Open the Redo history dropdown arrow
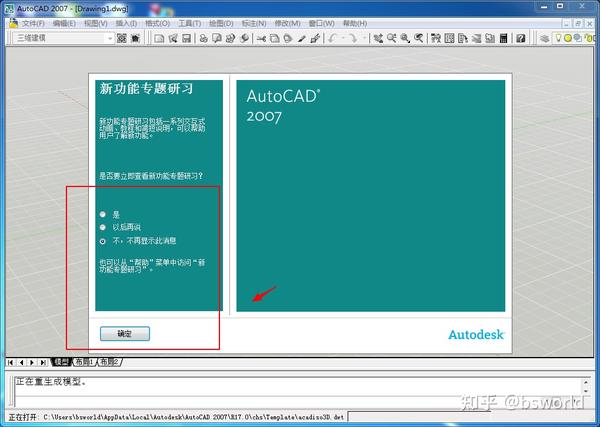This screenshot has height=427, width=600. [x=364, y=38]
